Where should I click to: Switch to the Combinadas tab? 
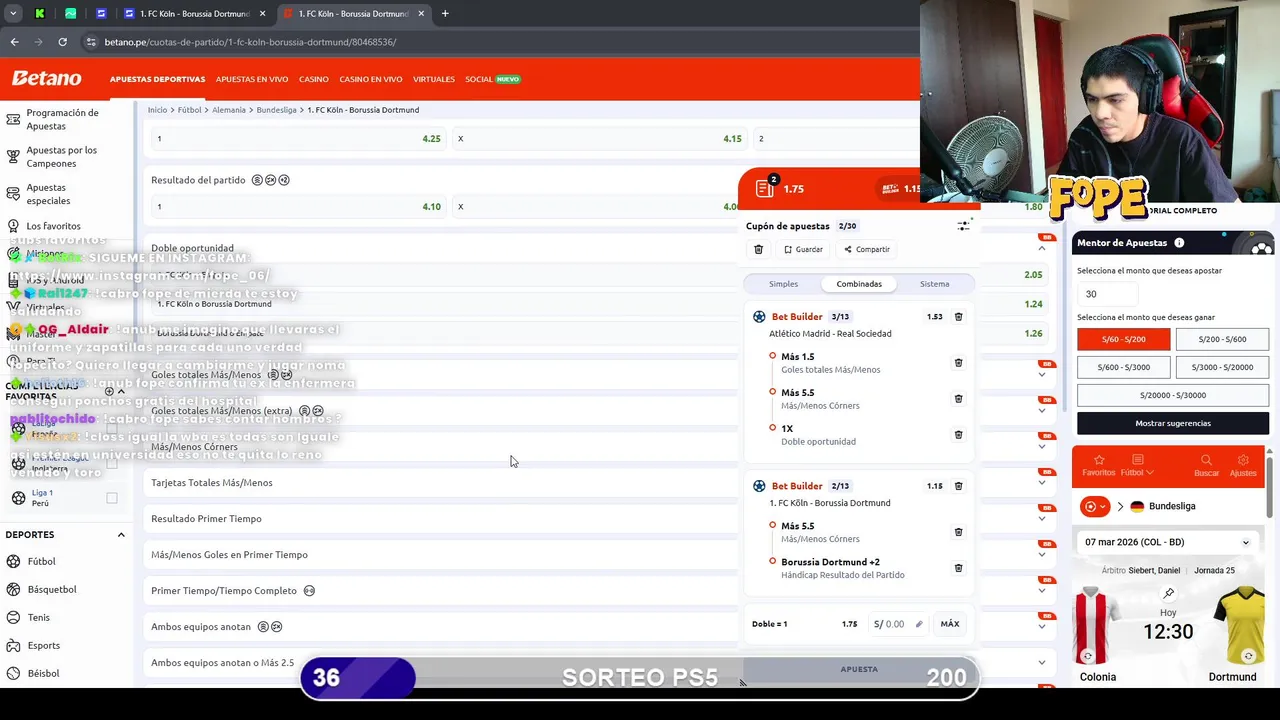tap(859, 284)
